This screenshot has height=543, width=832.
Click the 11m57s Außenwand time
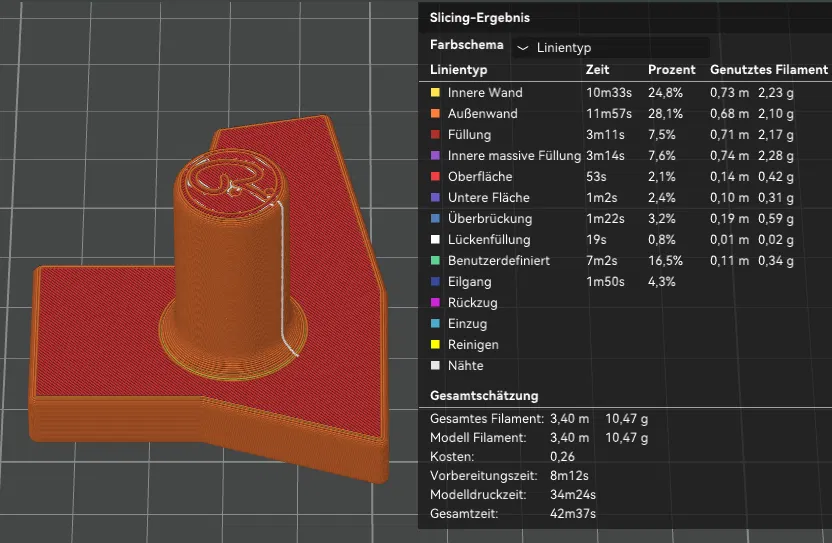tap(609, 114)
